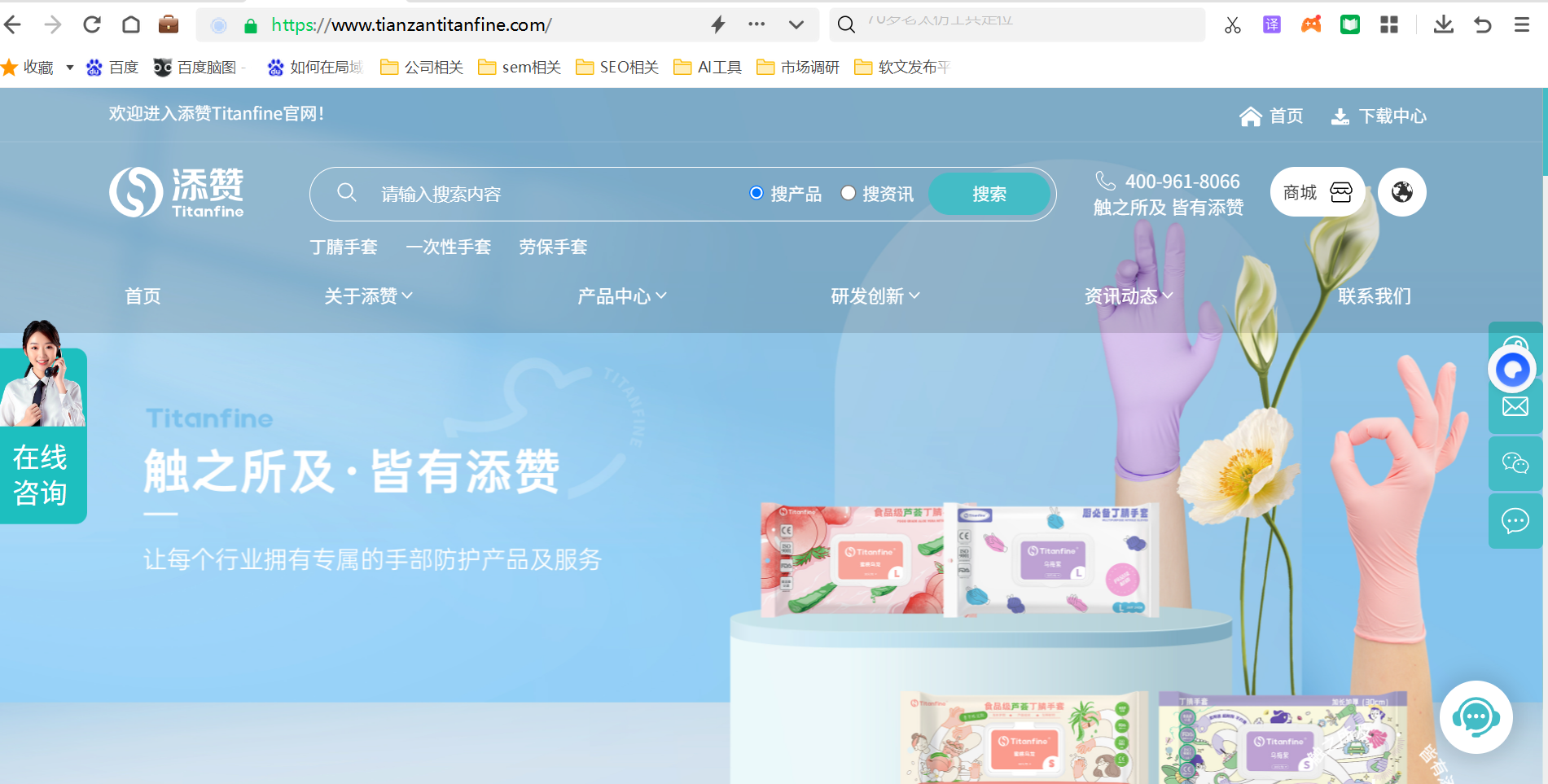Expand the address bar dropdown chevron
This screenshot has width=1548, height=784.
pyautogui.click(x=796, y=24)
